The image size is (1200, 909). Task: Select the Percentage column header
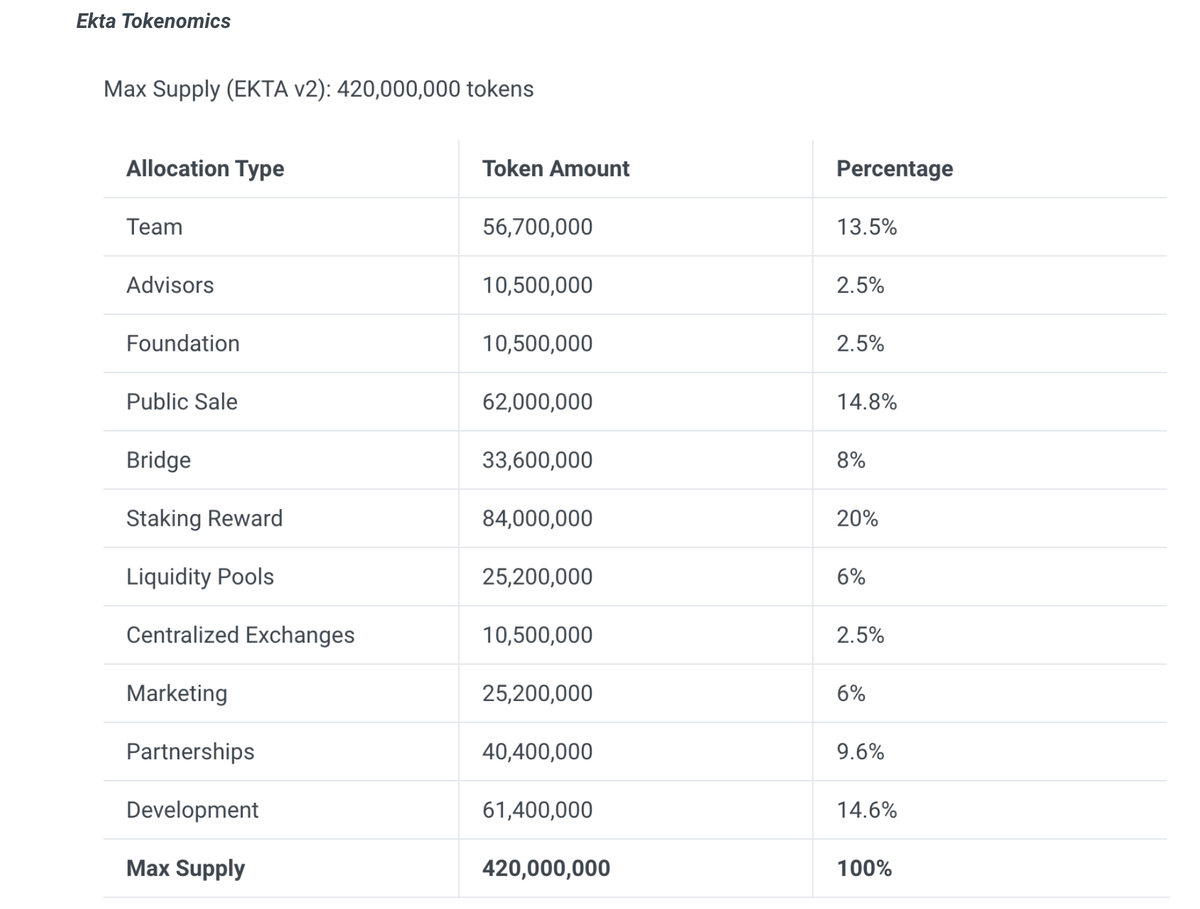coord(894,169)
